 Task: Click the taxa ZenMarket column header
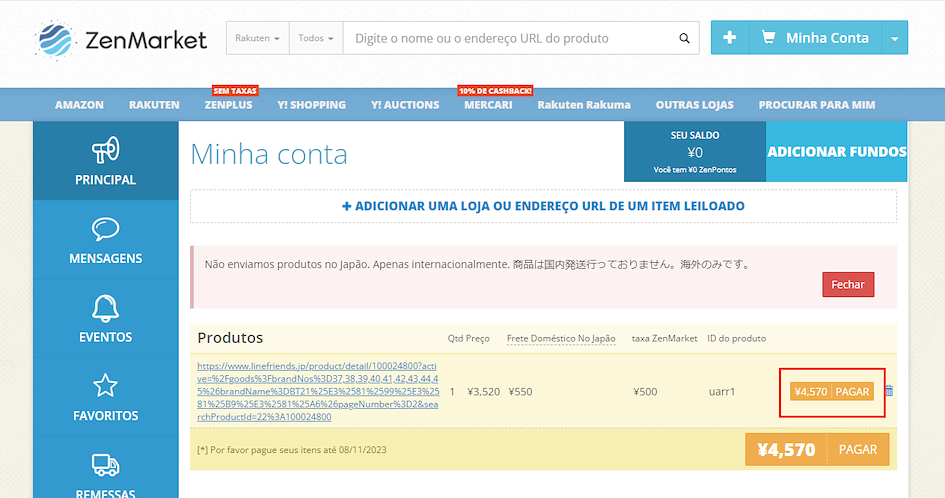664,339
